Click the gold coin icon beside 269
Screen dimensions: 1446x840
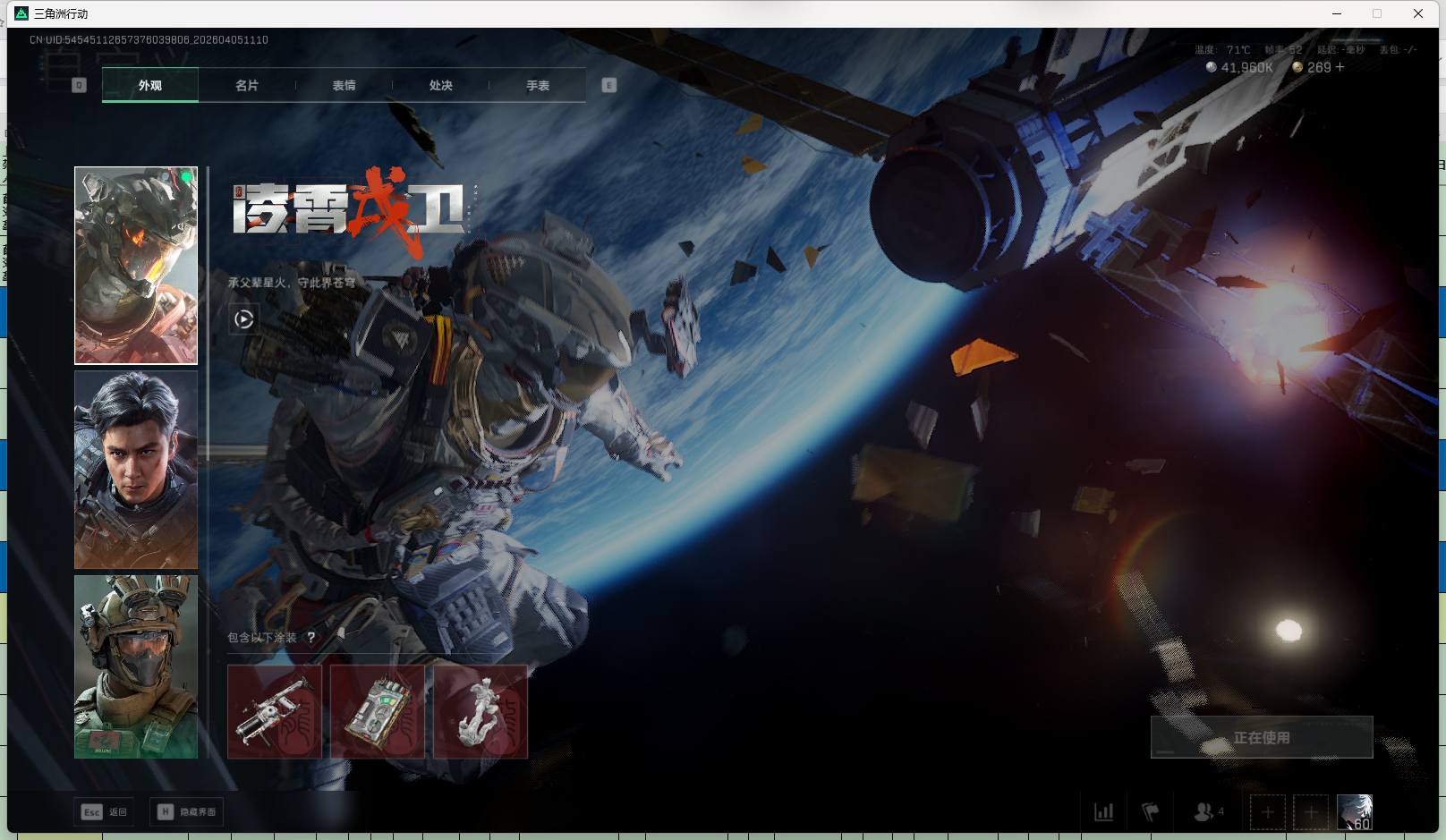tap(1297, 67)
